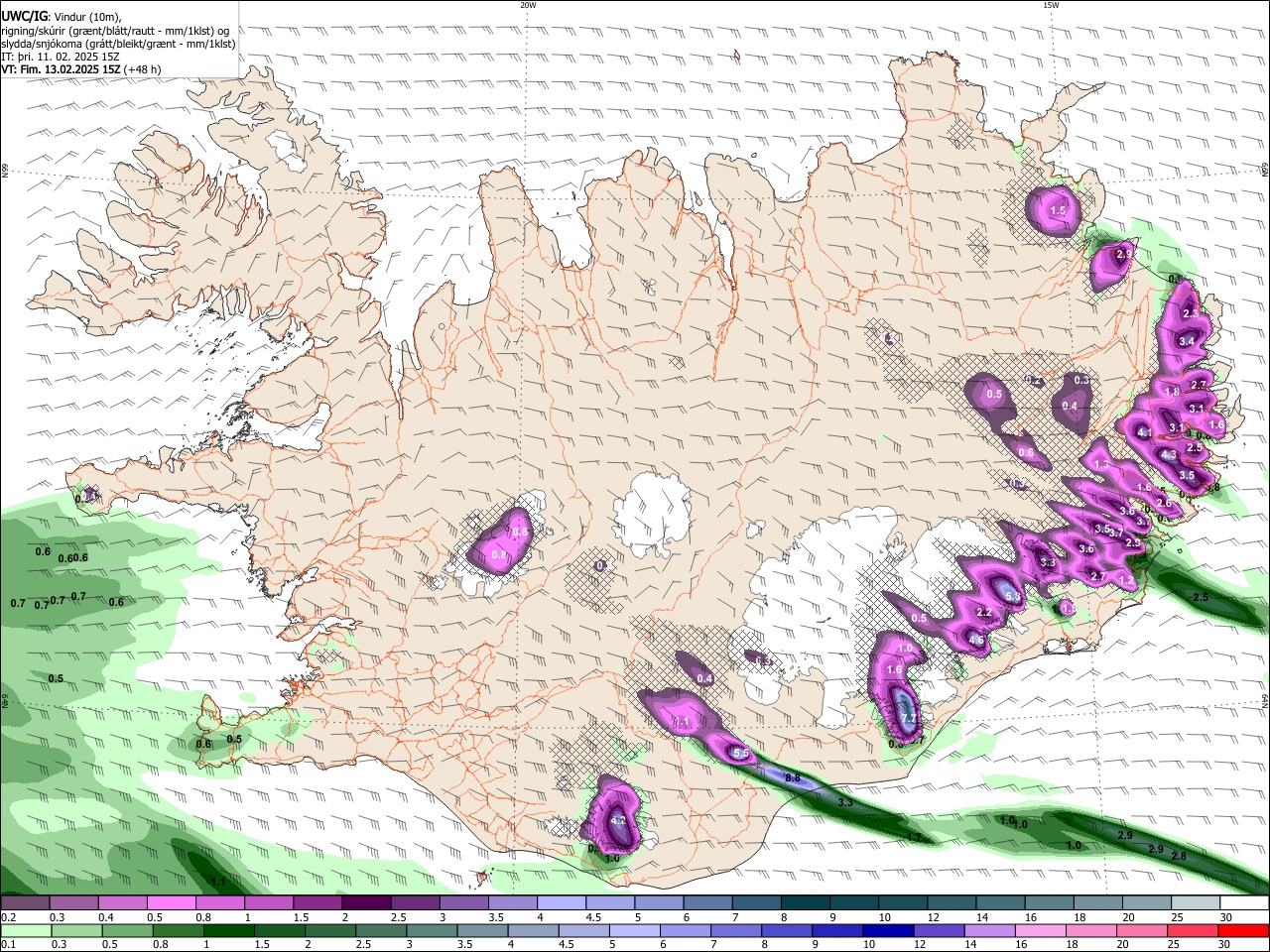Click the '15W' longitude label
This screenshot has width=1270, height=952.
tap(1051, 5)
